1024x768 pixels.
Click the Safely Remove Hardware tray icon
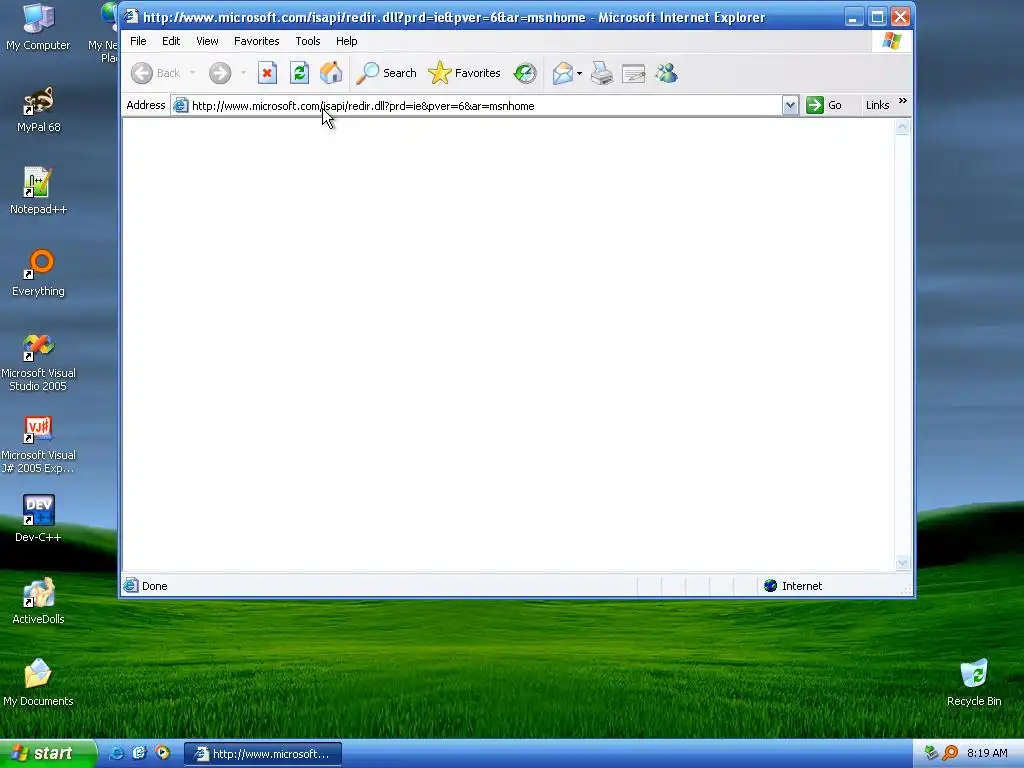tap(932, 753)
